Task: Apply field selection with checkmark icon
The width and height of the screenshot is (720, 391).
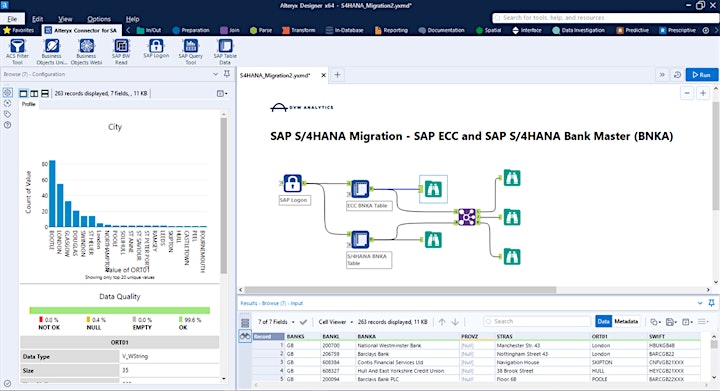Action: tap(303, 322)
